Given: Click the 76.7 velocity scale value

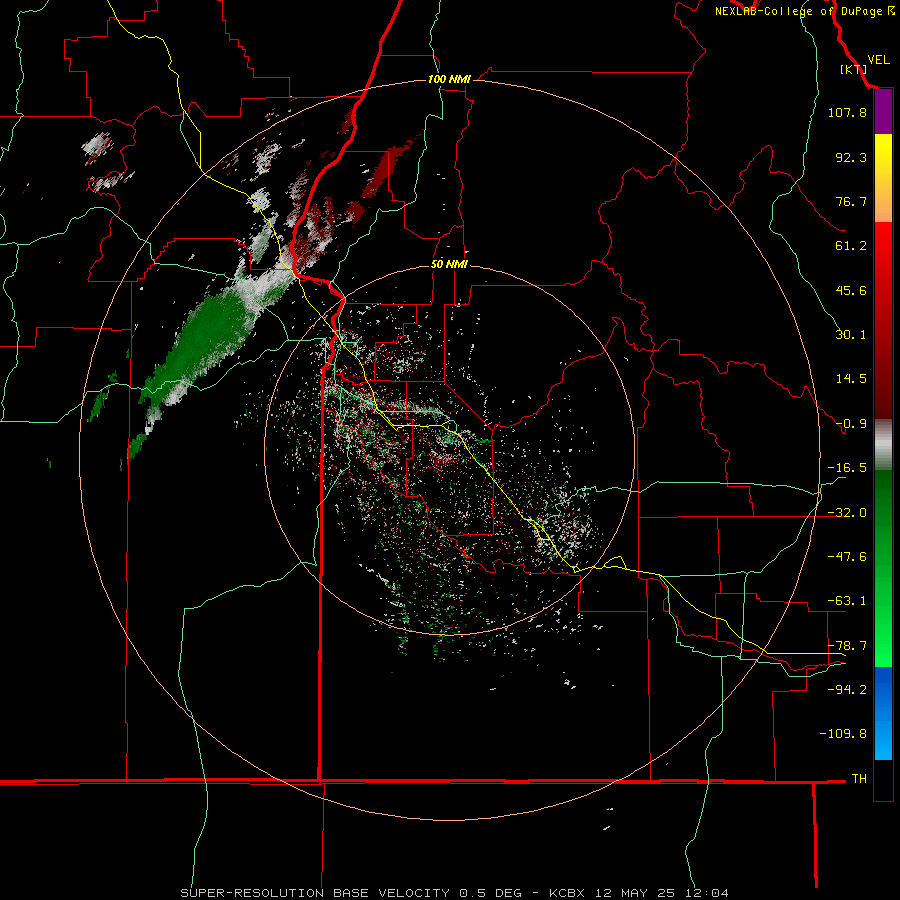Looking at the screenshot, I should [851, 201].
